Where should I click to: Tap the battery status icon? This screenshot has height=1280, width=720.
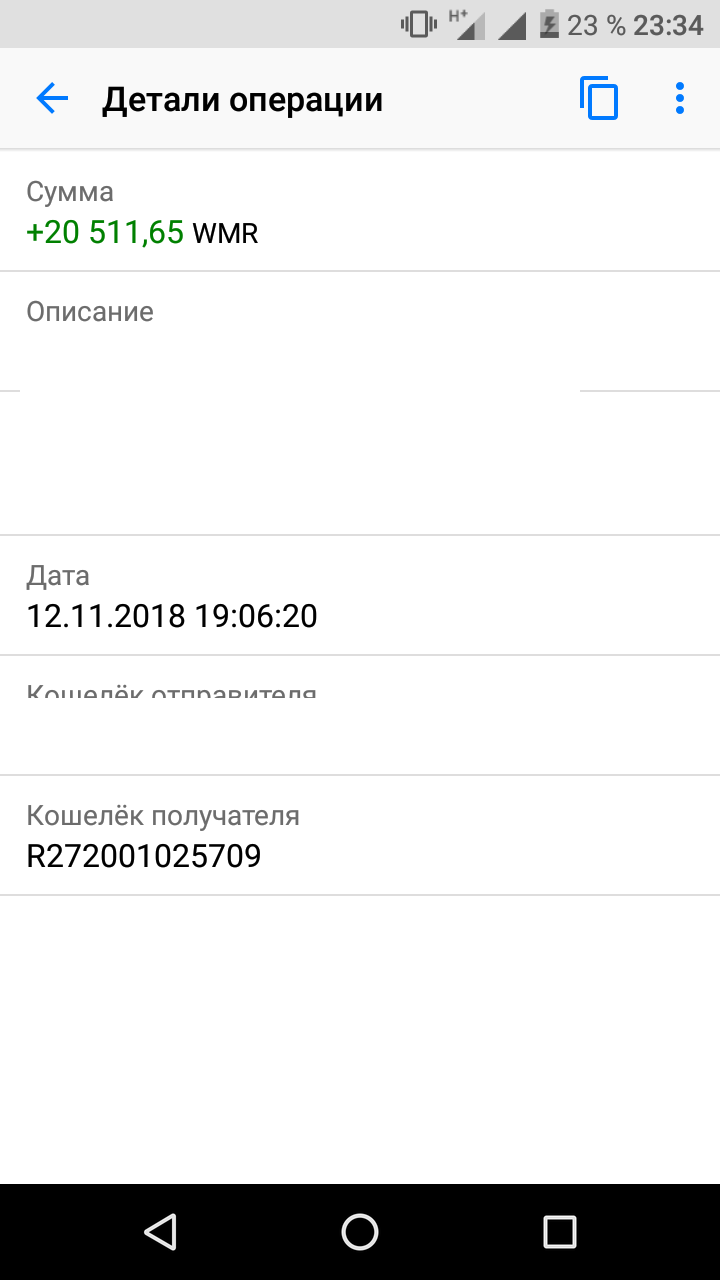click(x=549, y=24)
